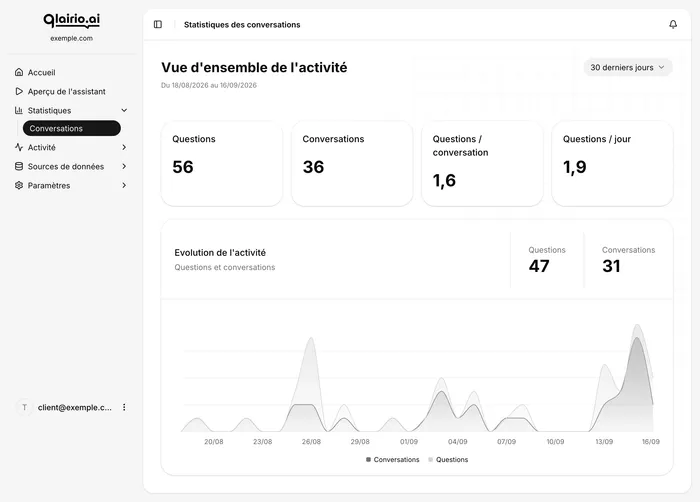The width and height of the screenshot is (700, 502).
Task: Show the Conversations total in chart header
Action: click(x=628, y=259)
